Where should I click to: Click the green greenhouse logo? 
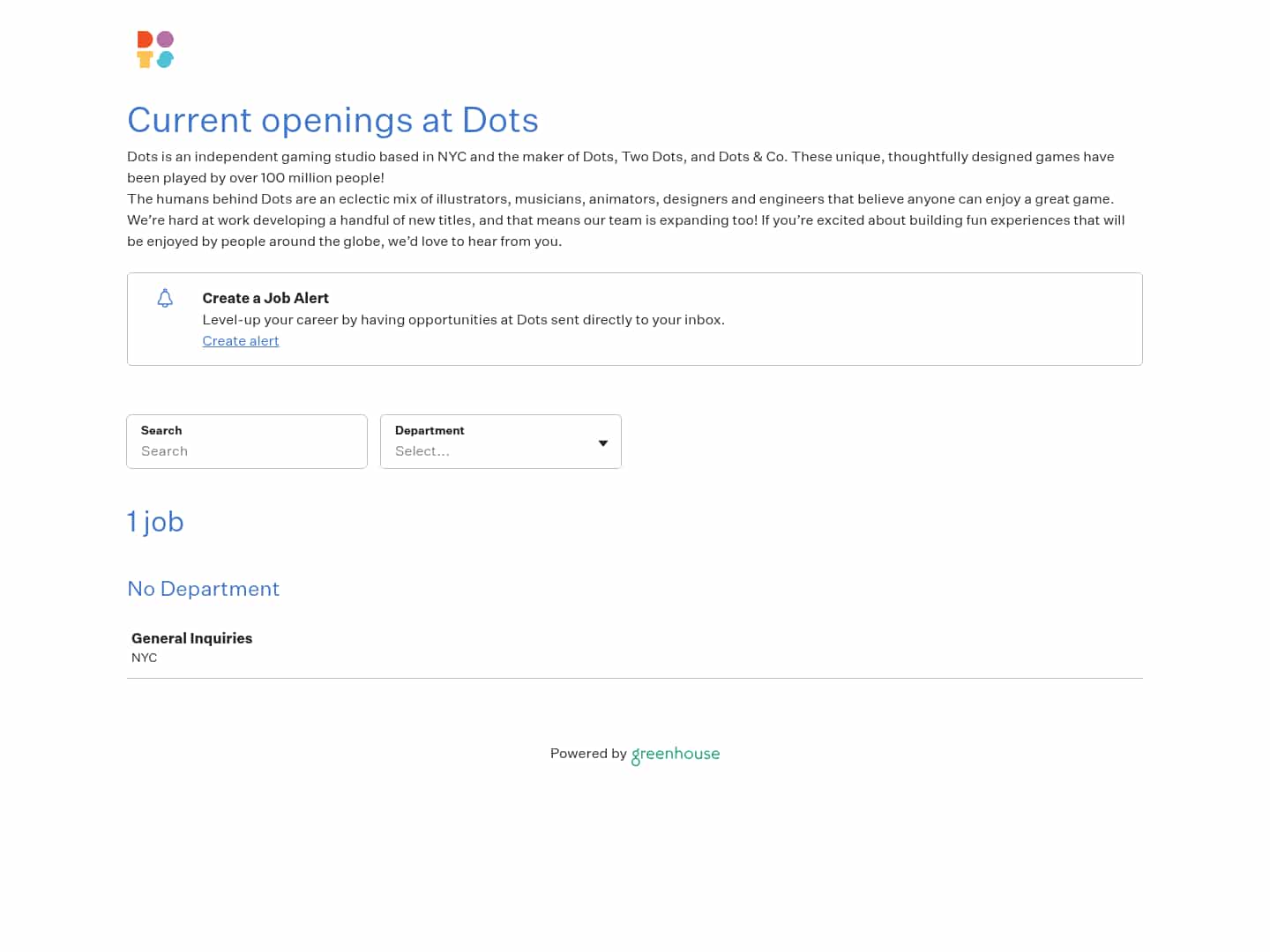[x=675, y=755]
